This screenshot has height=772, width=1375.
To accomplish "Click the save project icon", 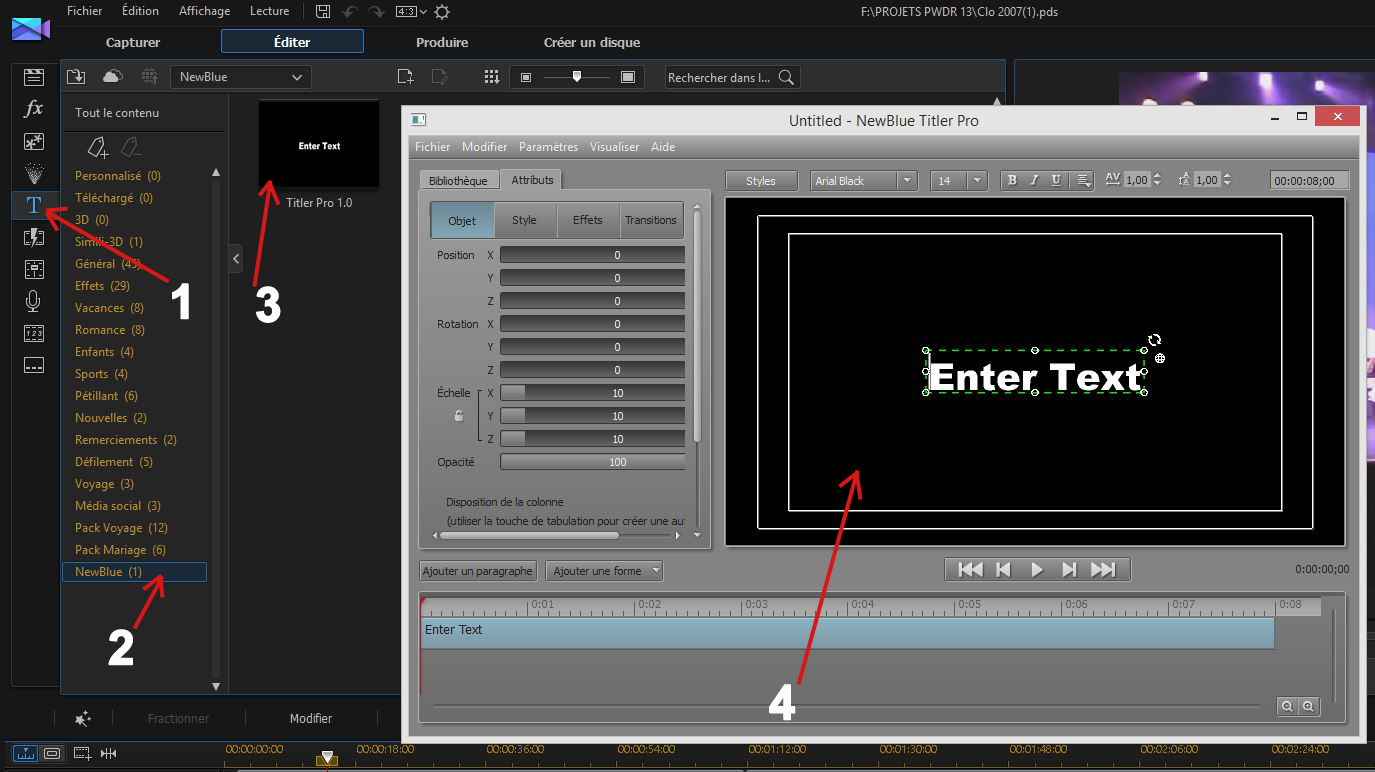I will 322,12.
